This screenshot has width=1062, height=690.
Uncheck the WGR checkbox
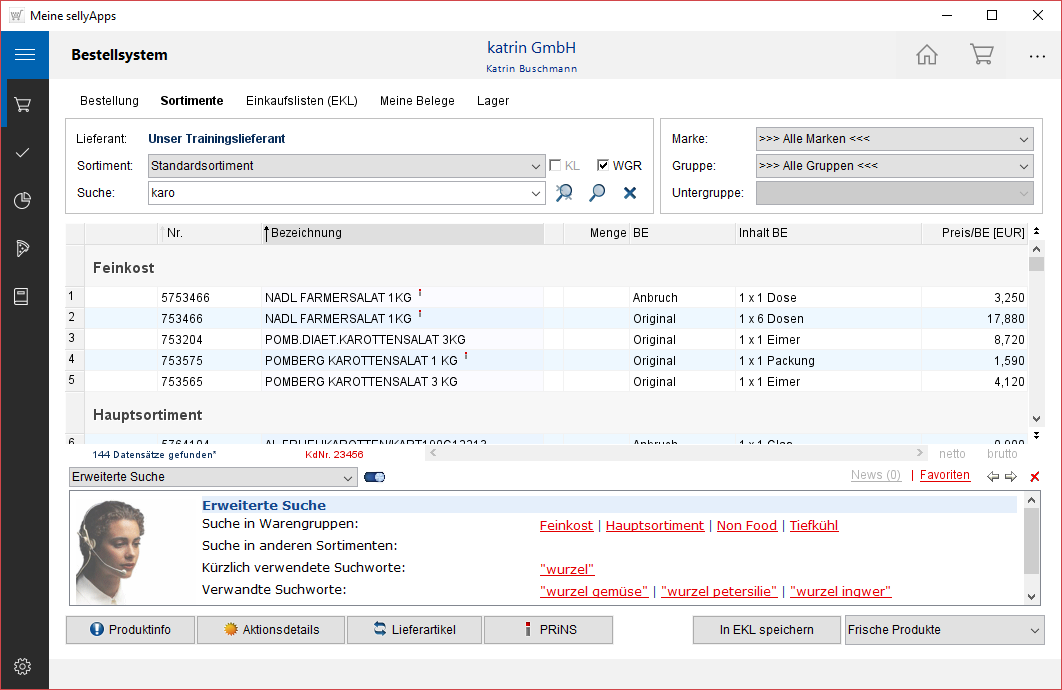coord(603,166)
